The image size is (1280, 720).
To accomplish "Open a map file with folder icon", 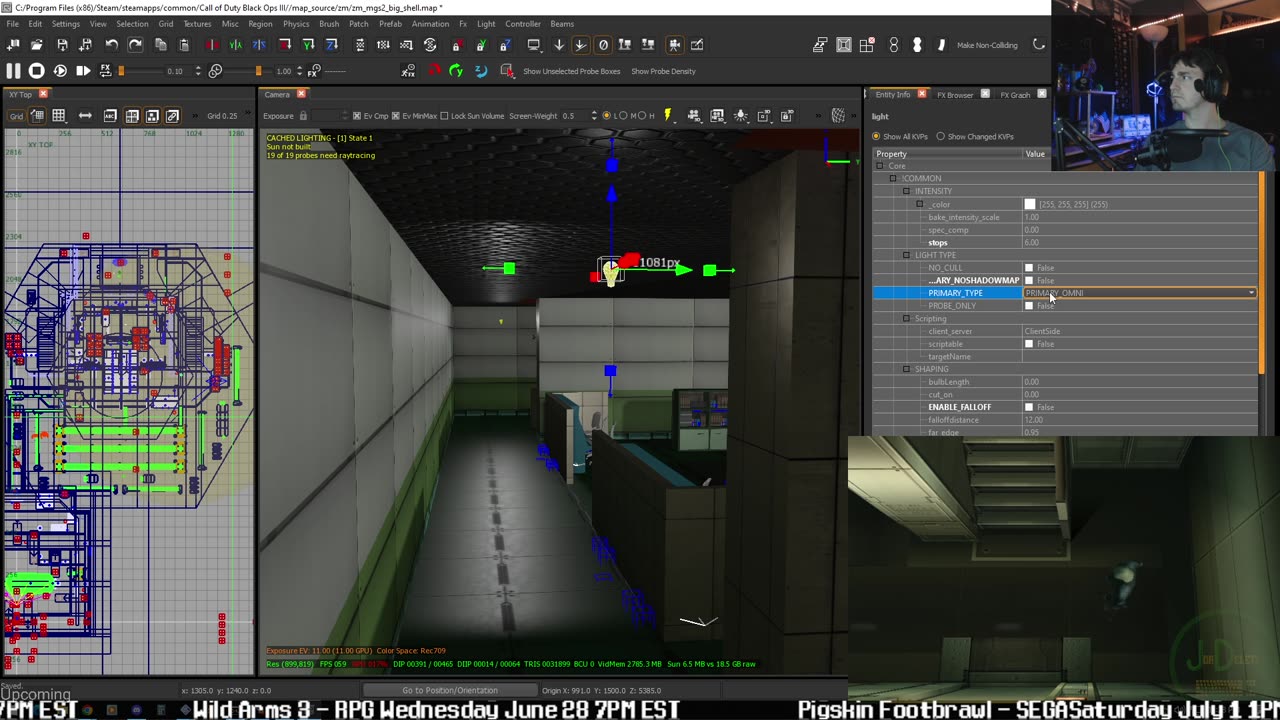I will pos(37,45).
